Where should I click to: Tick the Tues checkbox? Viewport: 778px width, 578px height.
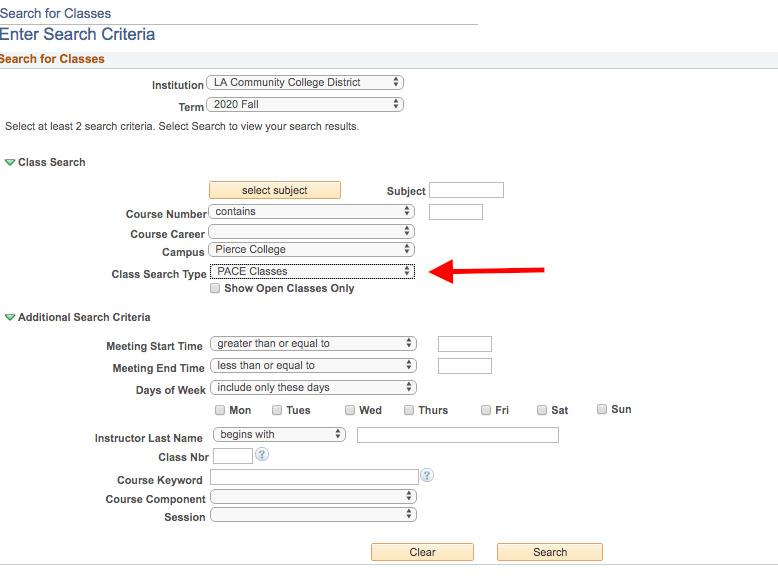point(277,410)
